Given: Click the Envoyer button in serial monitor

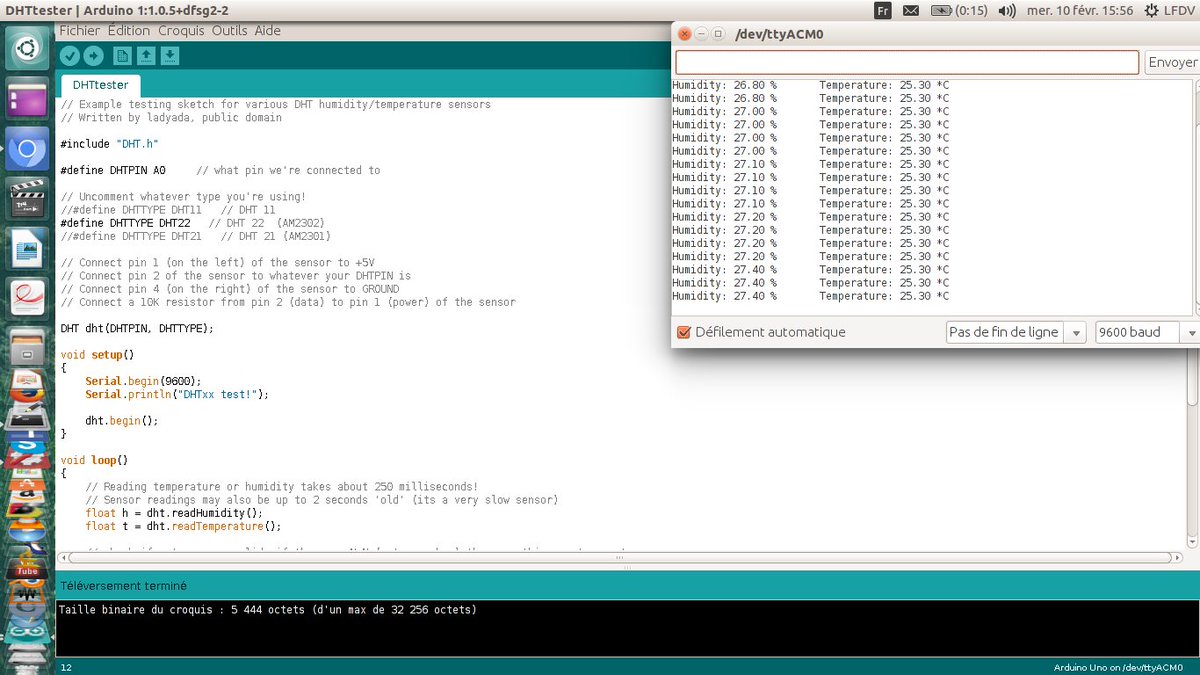Looking at the screenshot, I should pyautogui.click(x=1172, y=62).
